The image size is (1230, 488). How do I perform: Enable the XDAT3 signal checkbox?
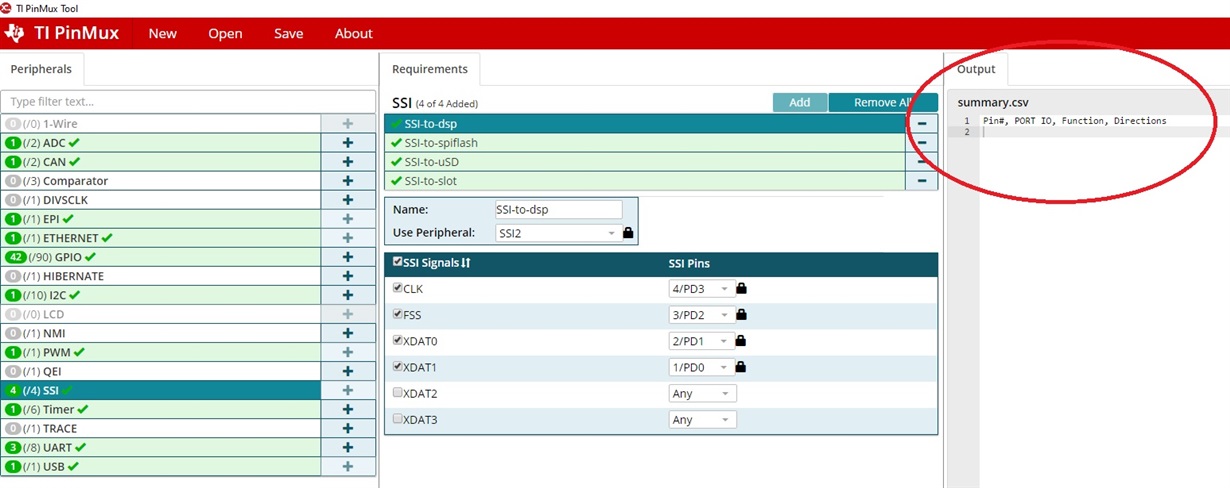click(x=398, y=419)
